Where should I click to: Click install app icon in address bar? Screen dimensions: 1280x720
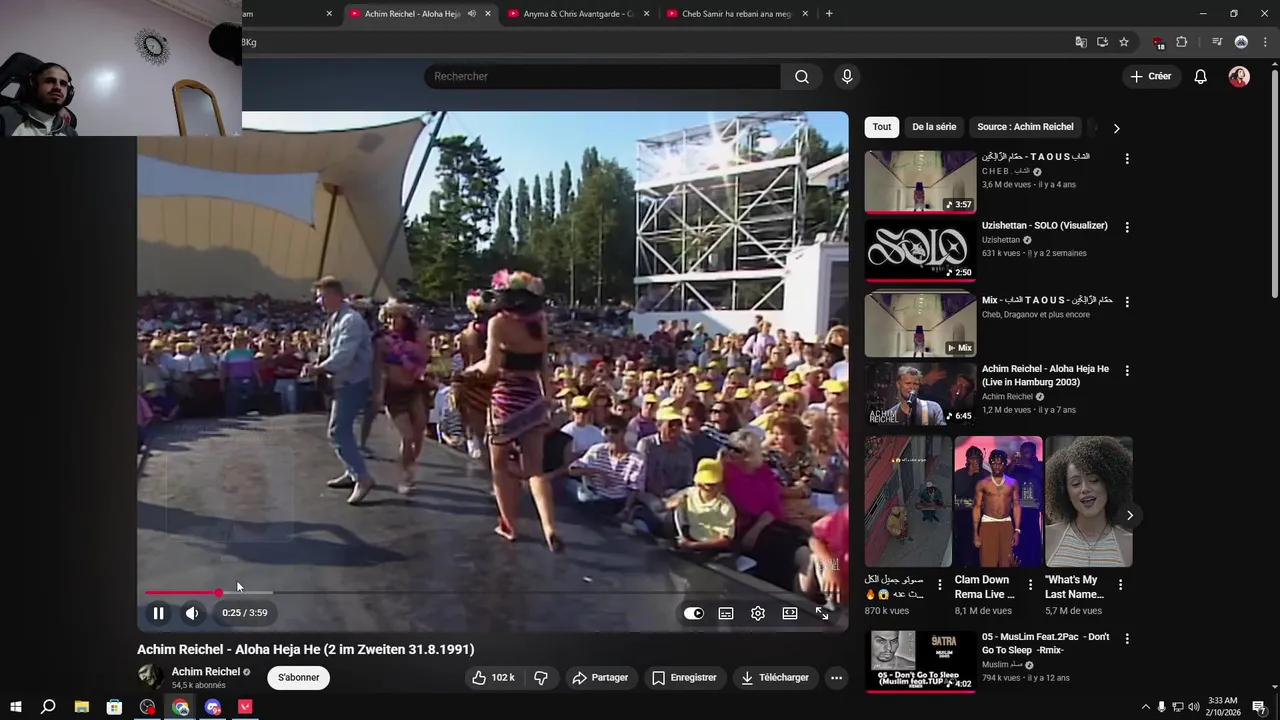click(1102, 42)
